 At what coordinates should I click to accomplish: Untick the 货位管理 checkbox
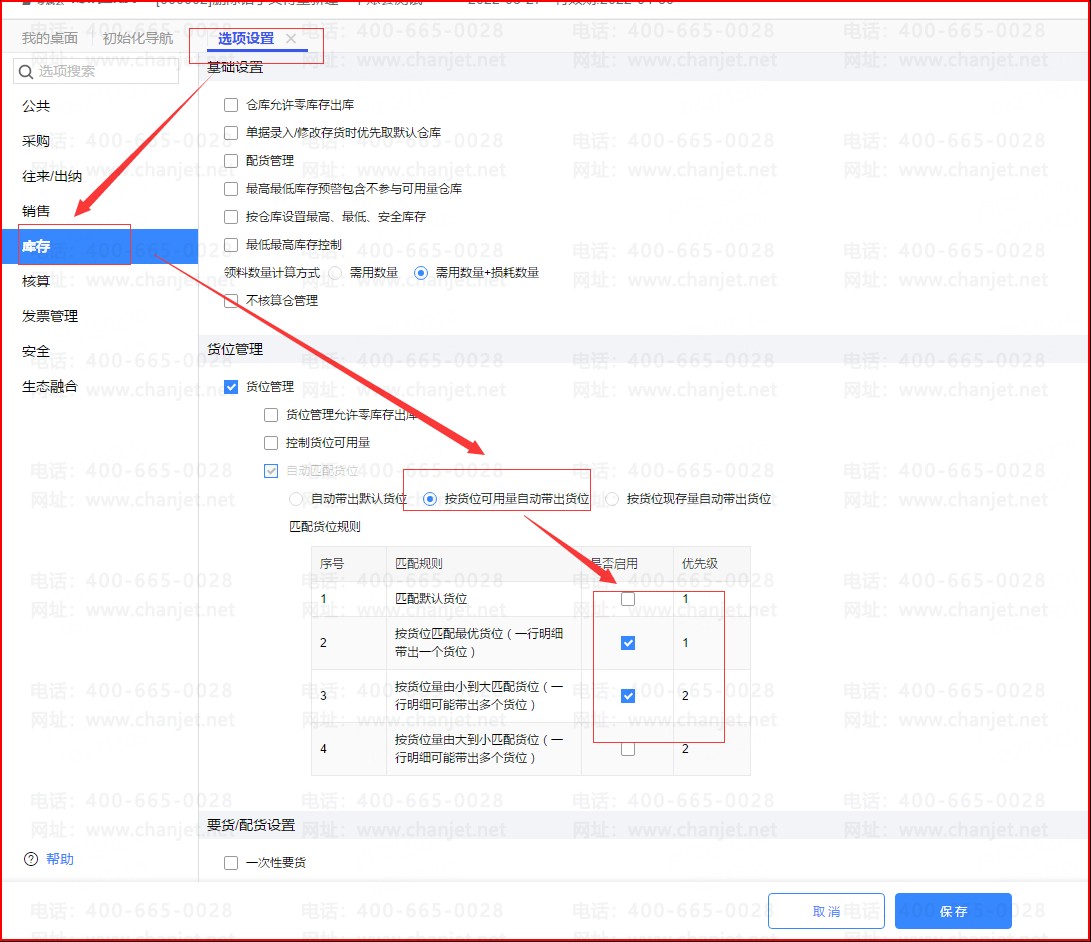click(231, 387)
